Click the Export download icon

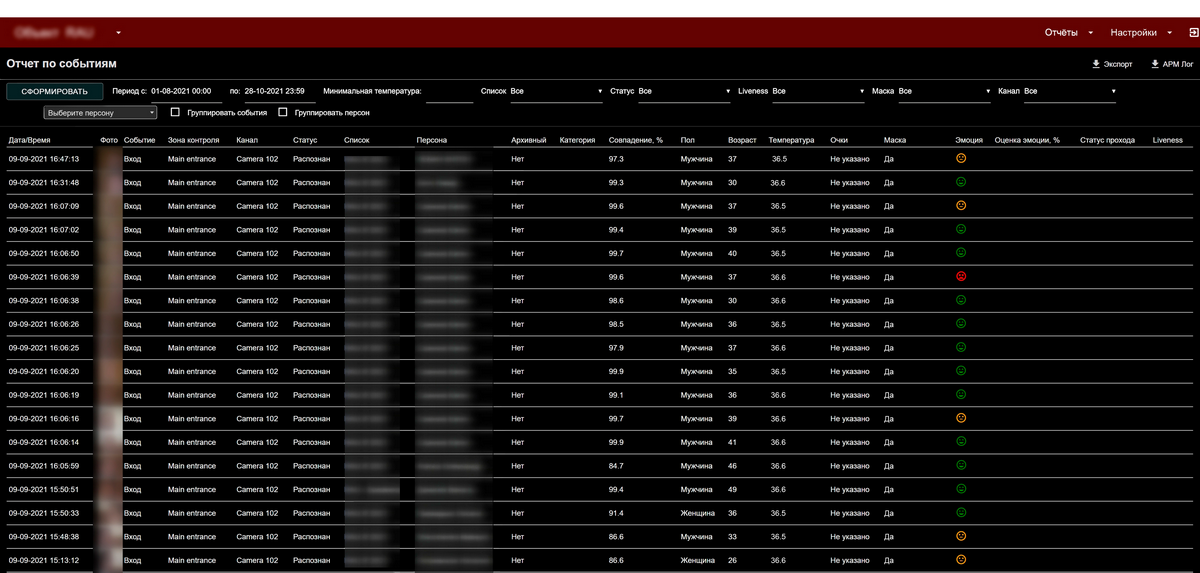pyautogui.click(x=1096, y=64)
